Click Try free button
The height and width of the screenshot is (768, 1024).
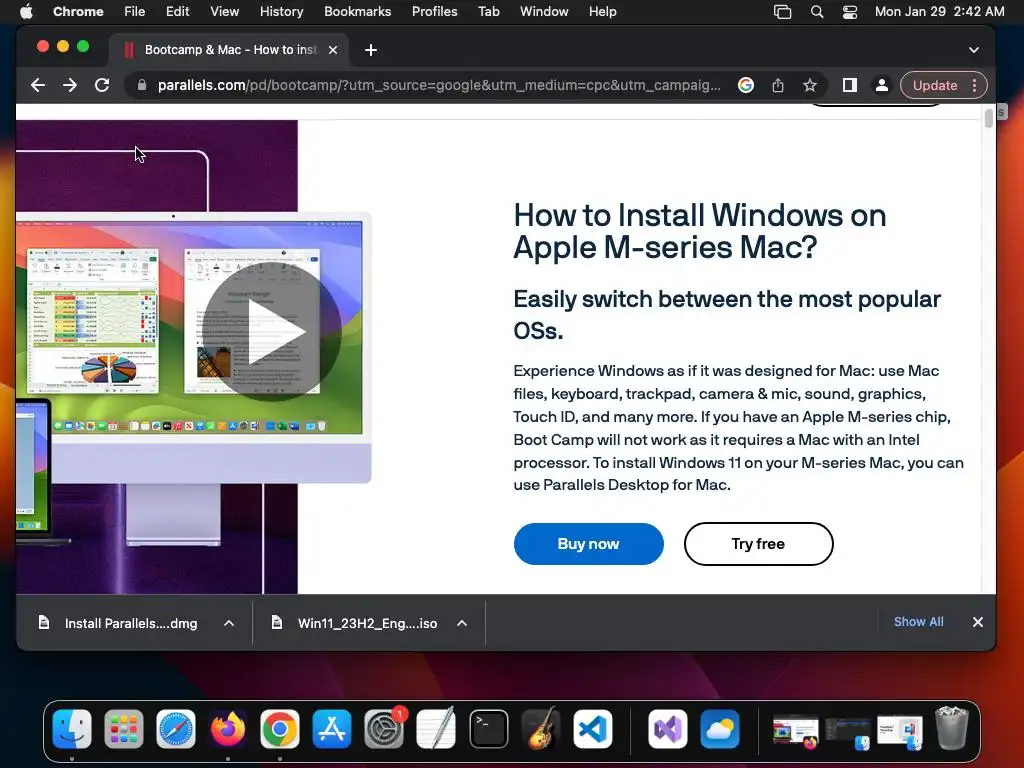[x=758, y=544]
